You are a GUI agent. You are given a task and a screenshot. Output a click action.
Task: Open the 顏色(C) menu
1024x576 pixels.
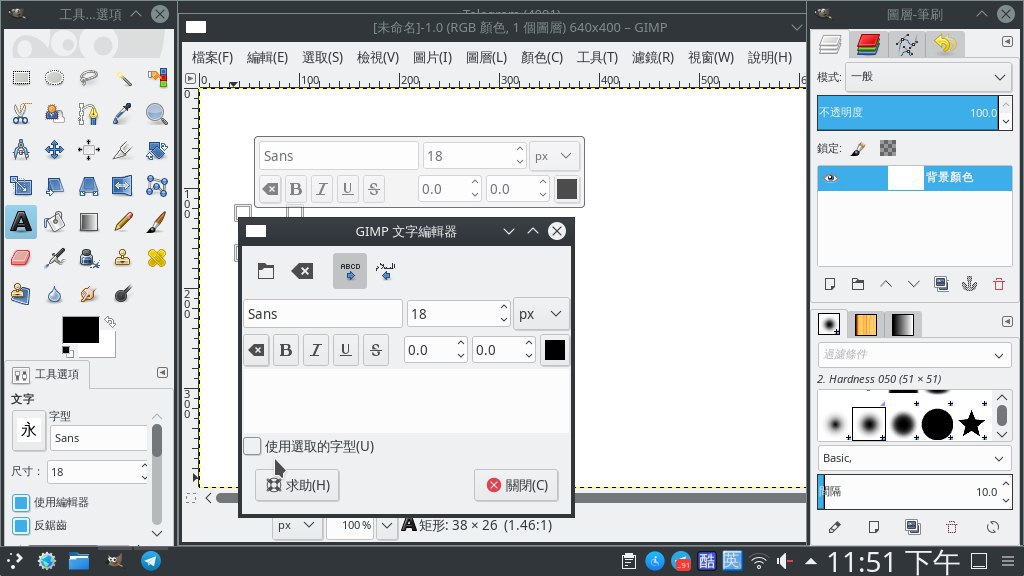pos(542,57)
